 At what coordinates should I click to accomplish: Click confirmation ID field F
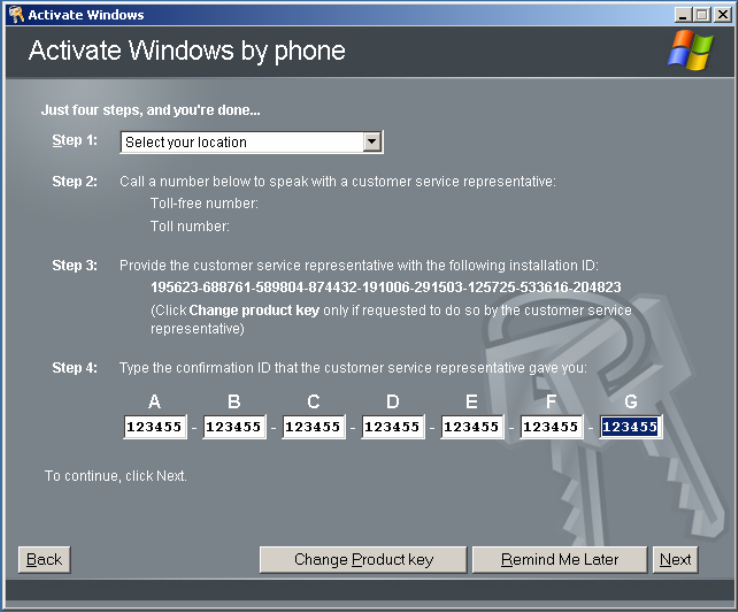(552, 427)
